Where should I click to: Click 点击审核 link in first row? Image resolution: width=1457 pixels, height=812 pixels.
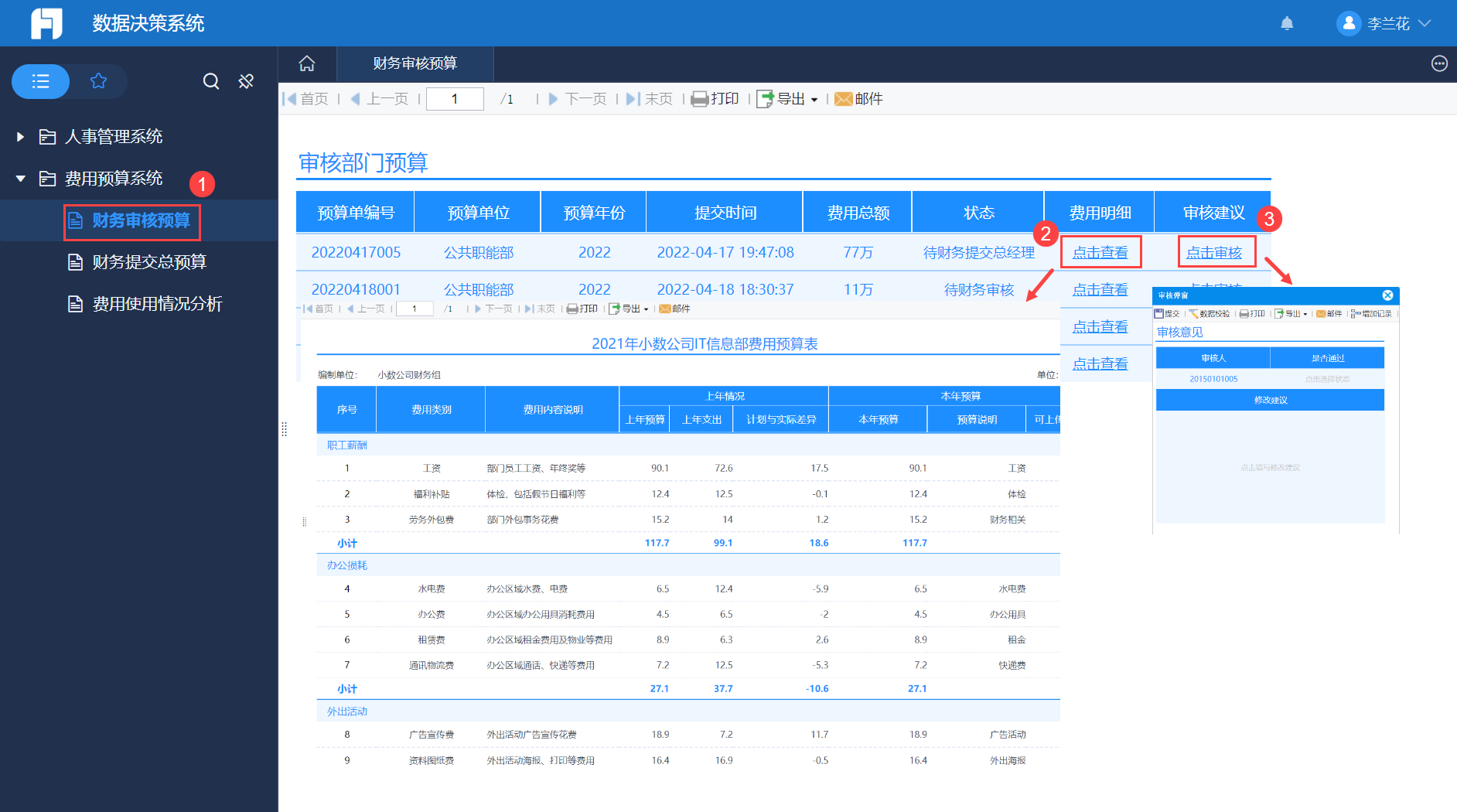1214,253
